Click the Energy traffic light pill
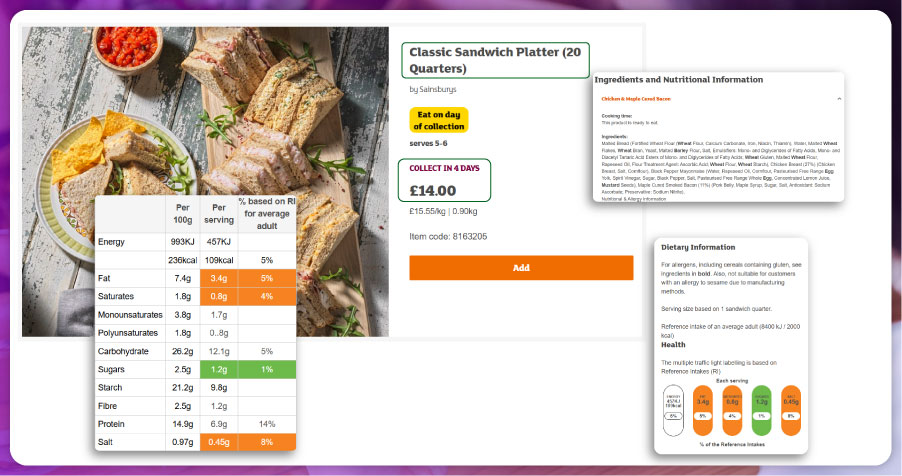Screen dimensions: 902x476 (x=674, y=409)
